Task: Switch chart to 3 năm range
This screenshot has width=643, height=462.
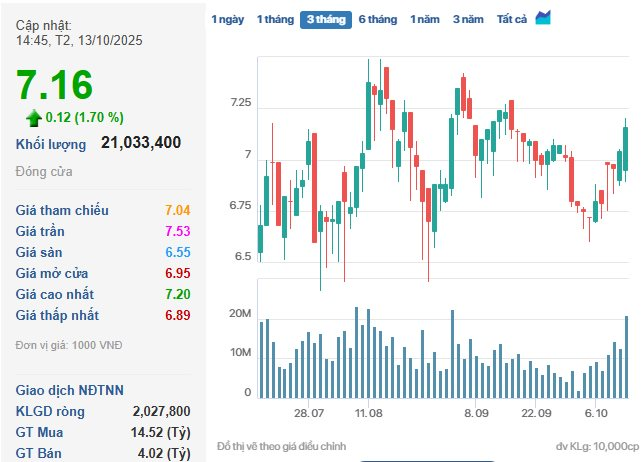Action: click(x=468, y=20)
